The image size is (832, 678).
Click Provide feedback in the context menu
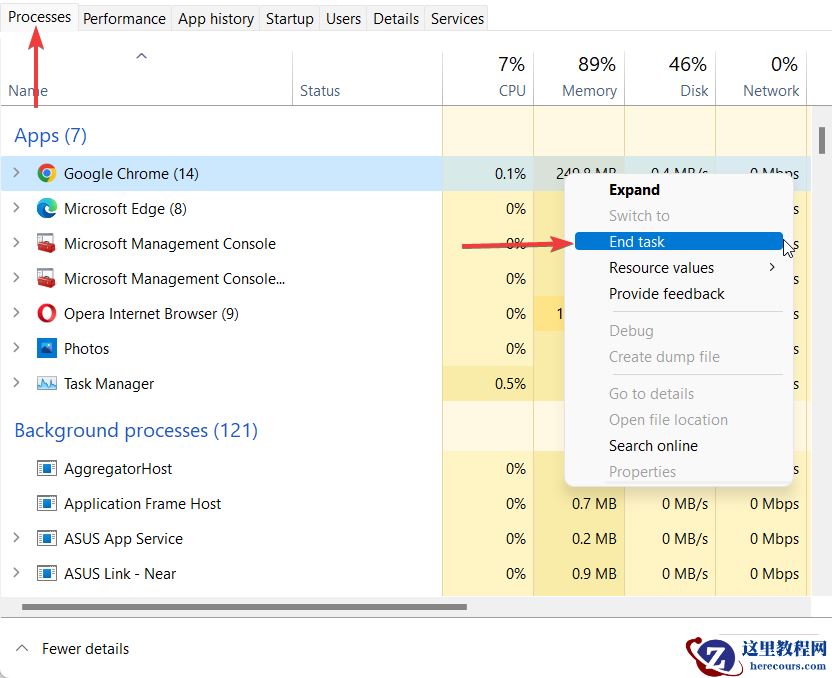666,293
